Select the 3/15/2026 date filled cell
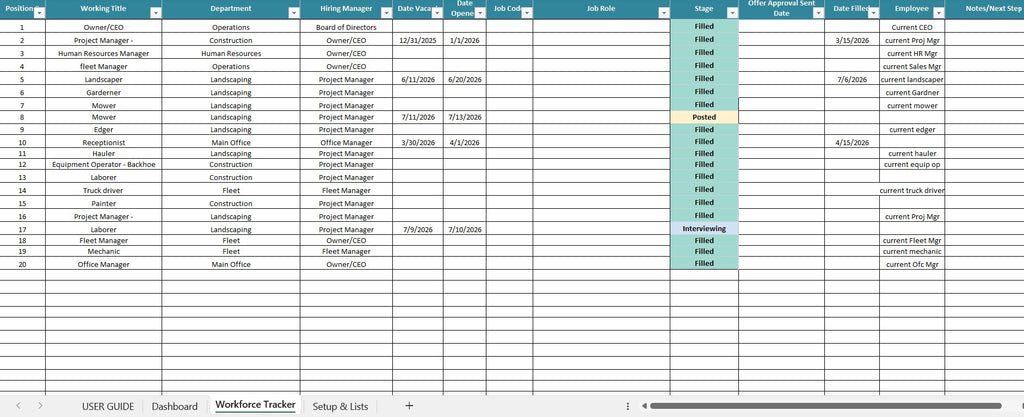Screen dimensions: 1024x417 tap(852, 40)
